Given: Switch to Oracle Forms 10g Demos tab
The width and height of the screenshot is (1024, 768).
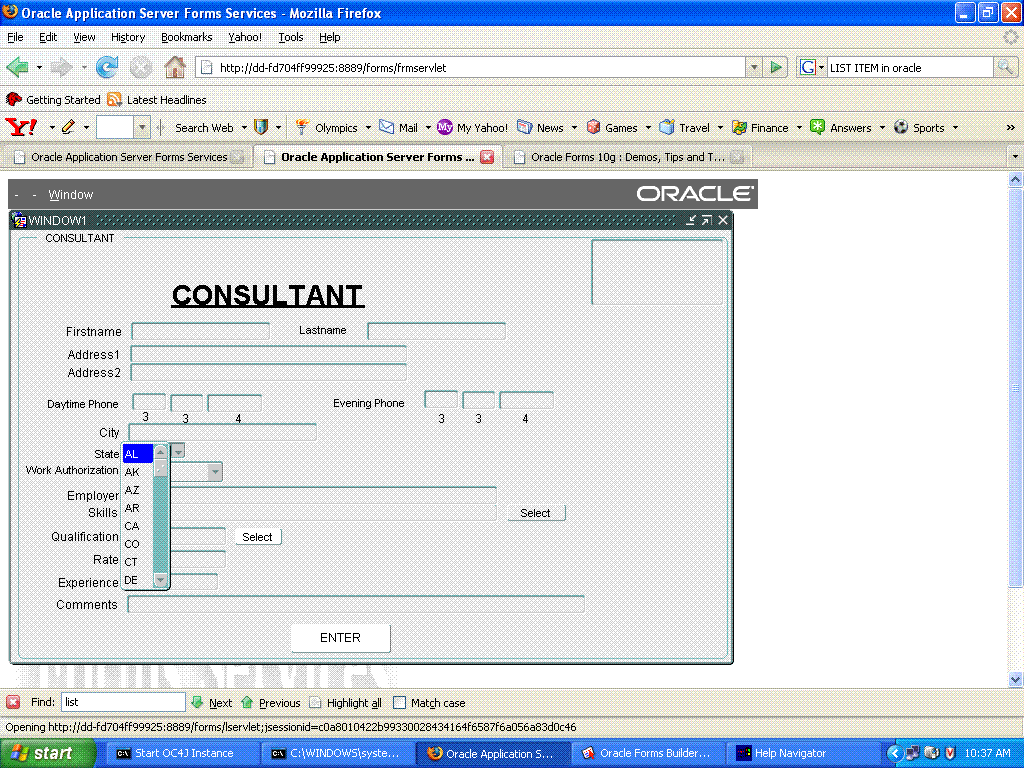Looking at the screenshot, I should [627, 157].
